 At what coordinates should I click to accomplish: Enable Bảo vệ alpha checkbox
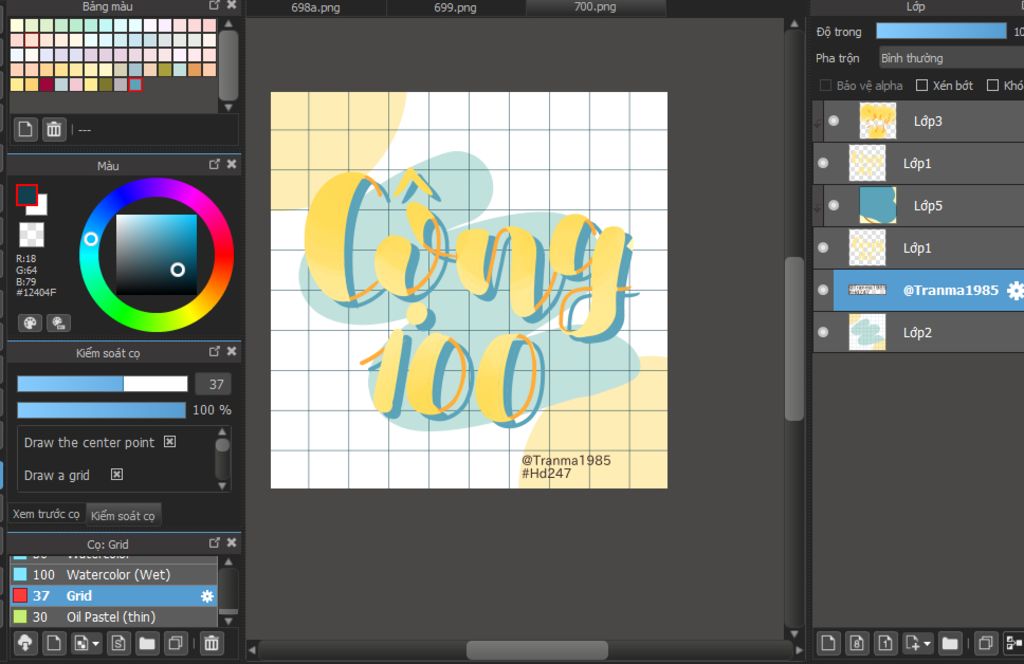pyautogui.click(x=825, y=86)
